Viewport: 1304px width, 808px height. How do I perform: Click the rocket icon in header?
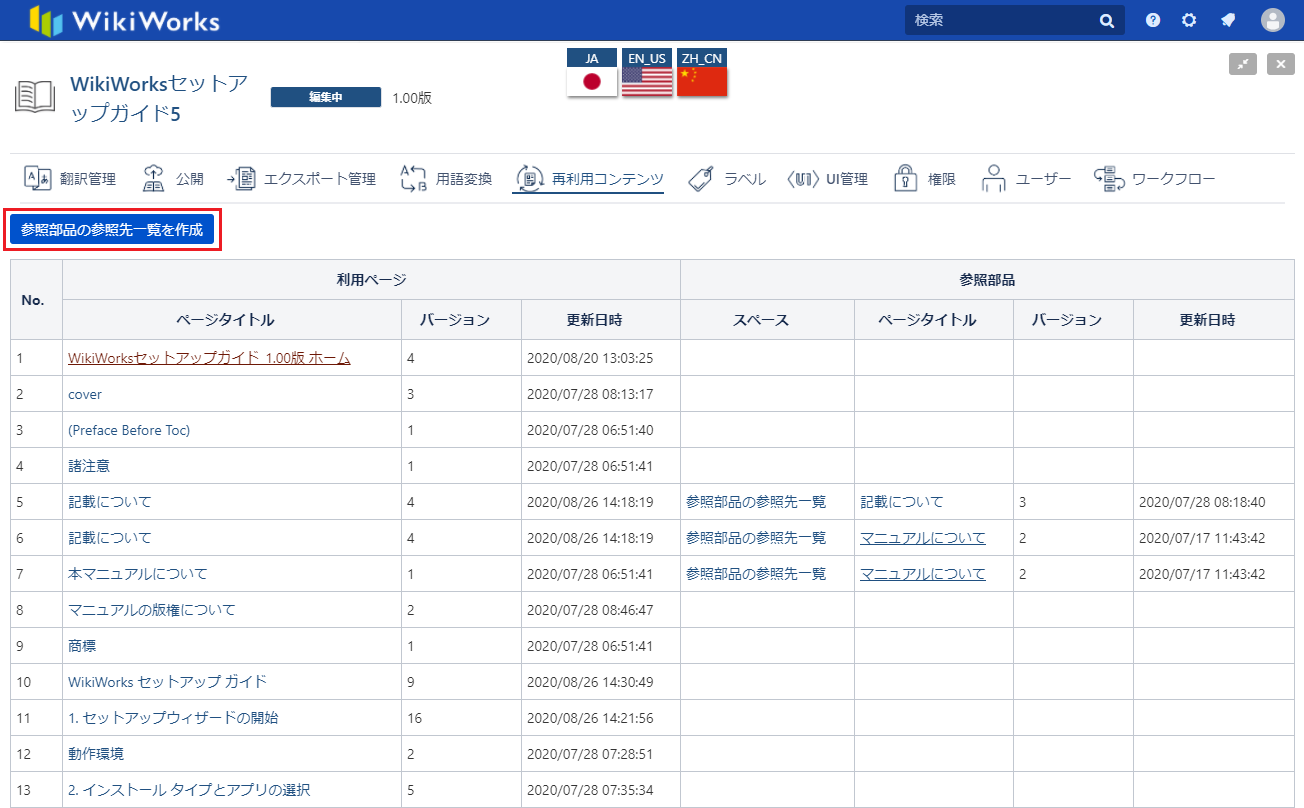(x=1228, y=20)
